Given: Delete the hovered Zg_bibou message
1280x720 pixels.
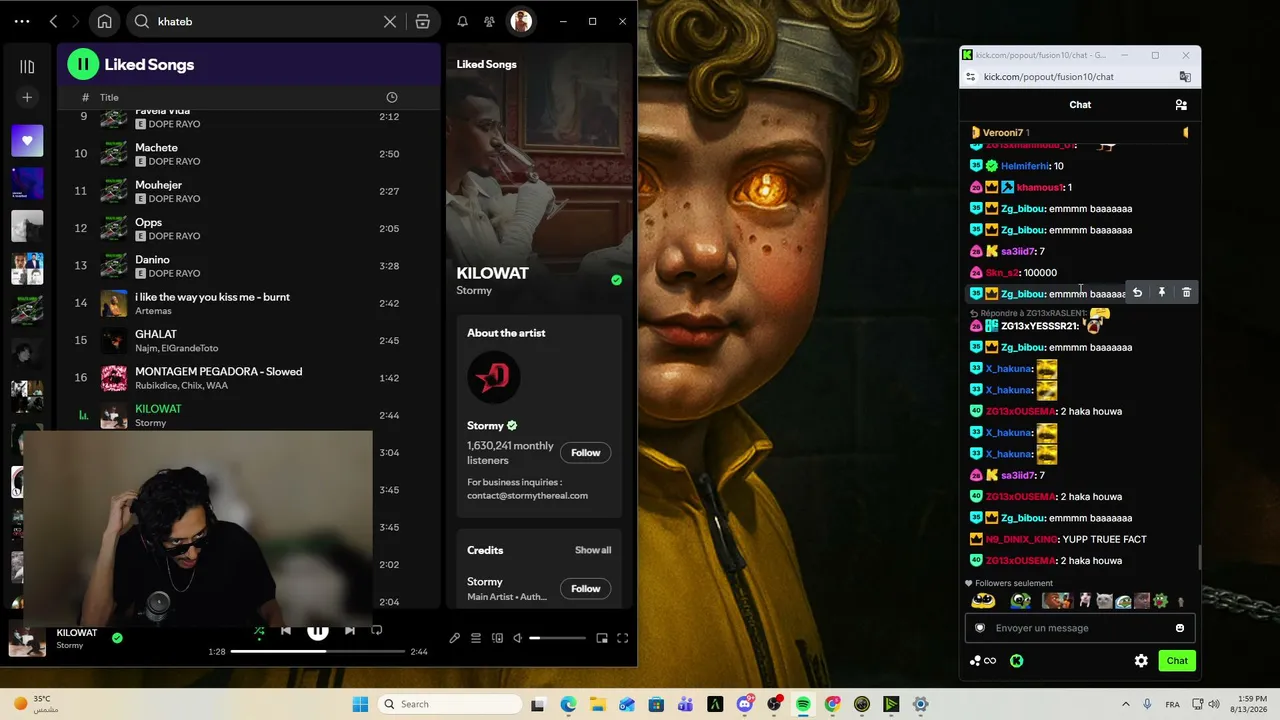Looking at the screenshot, I should (1186, 293).
